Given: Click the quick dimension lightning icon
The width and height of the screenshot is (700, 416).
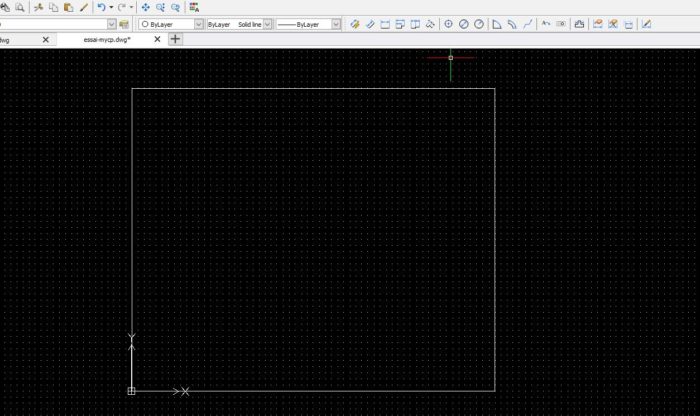Looking at the screenshot, I should pyautogui.click(x=355, y=24).
